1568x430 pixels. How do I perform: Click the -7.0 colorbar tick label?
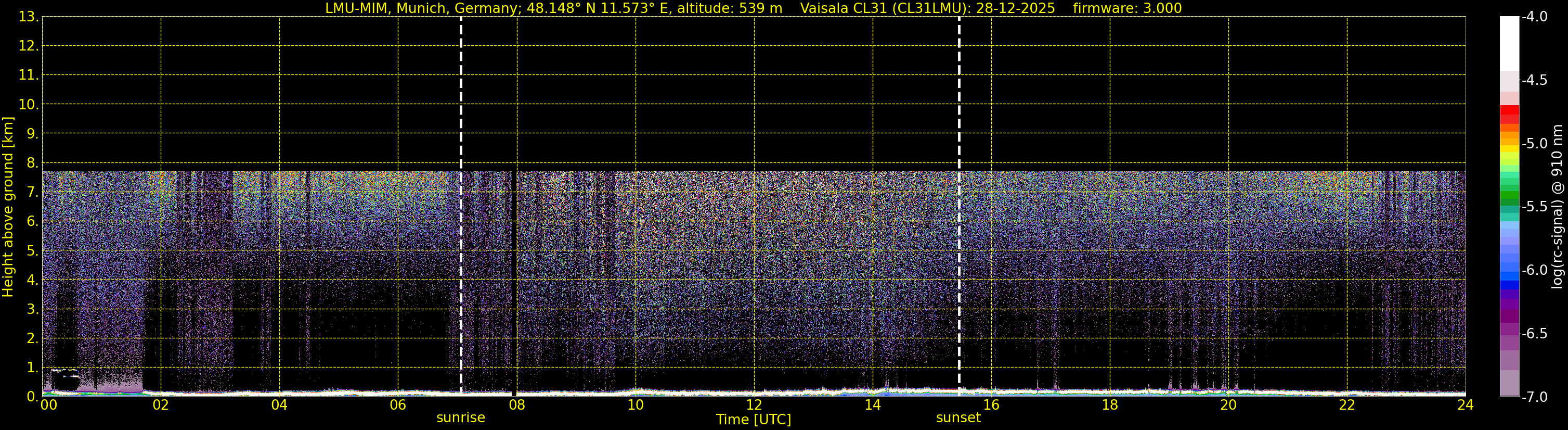(x=1534, y=397)
